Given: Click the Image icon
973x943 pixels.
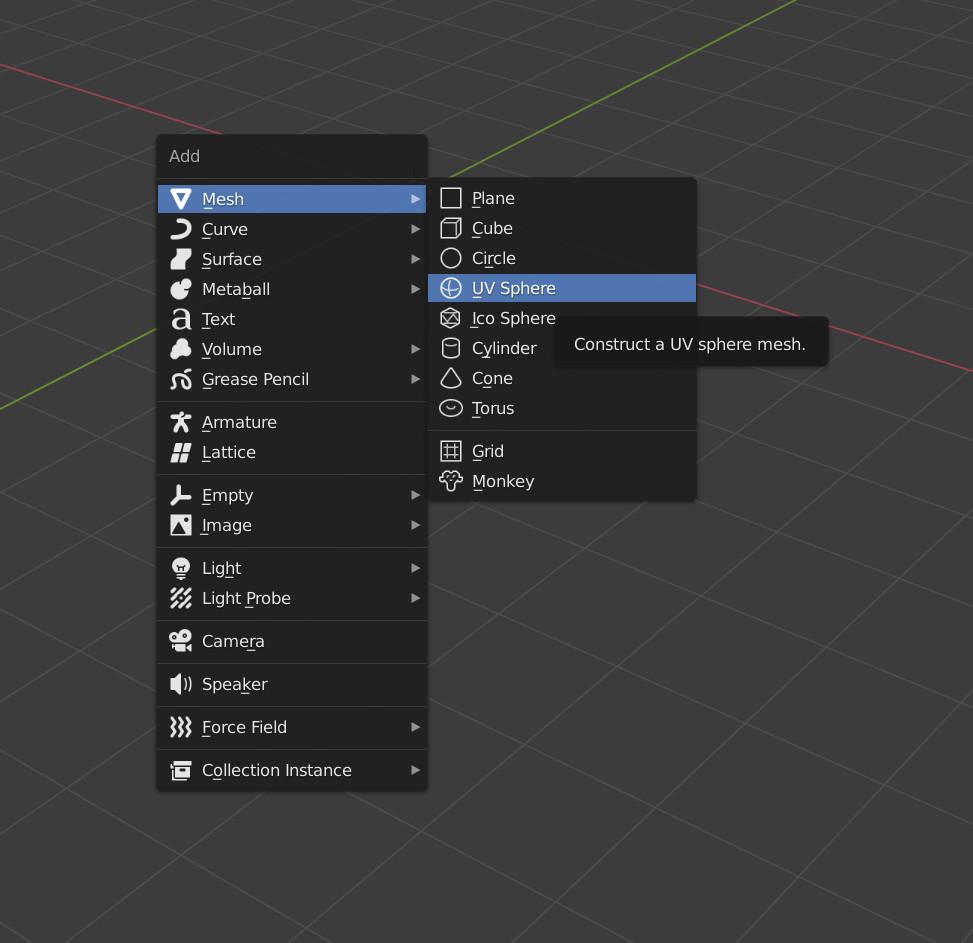Looking at the screenshot, I should tap(181, 525).
